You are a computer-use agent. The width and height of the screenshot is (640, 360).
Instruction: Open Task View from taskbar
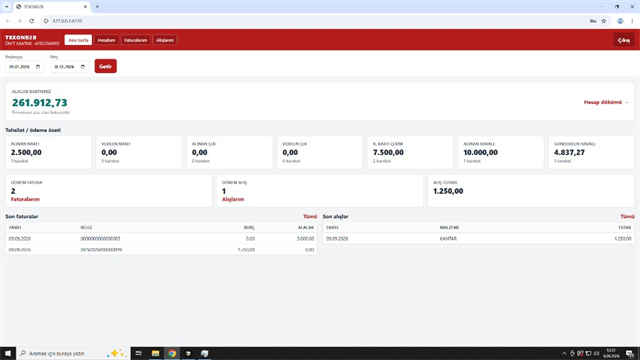coord(139,353)
